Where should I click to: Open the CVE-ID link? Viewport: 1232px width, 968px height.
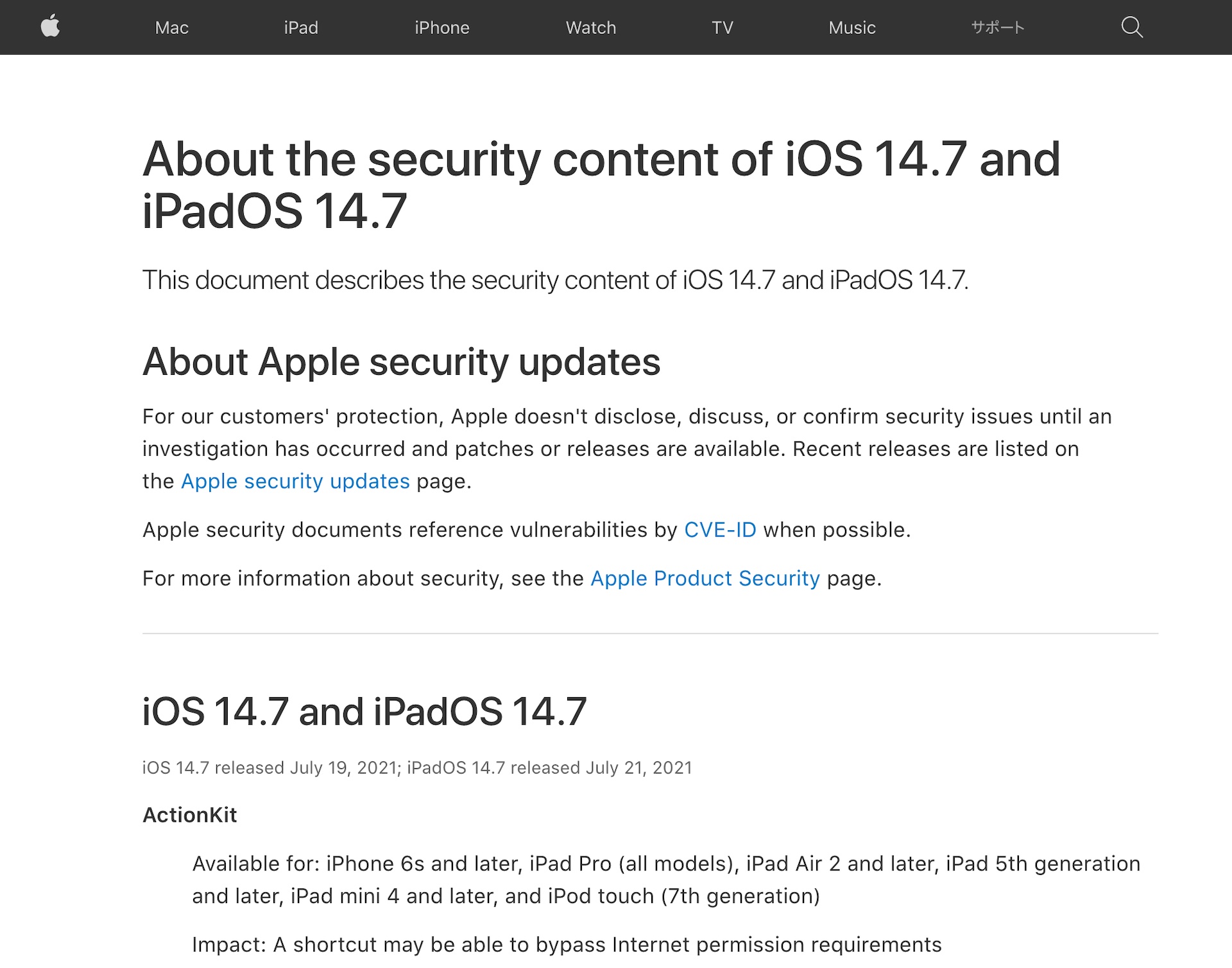point(720,530)
